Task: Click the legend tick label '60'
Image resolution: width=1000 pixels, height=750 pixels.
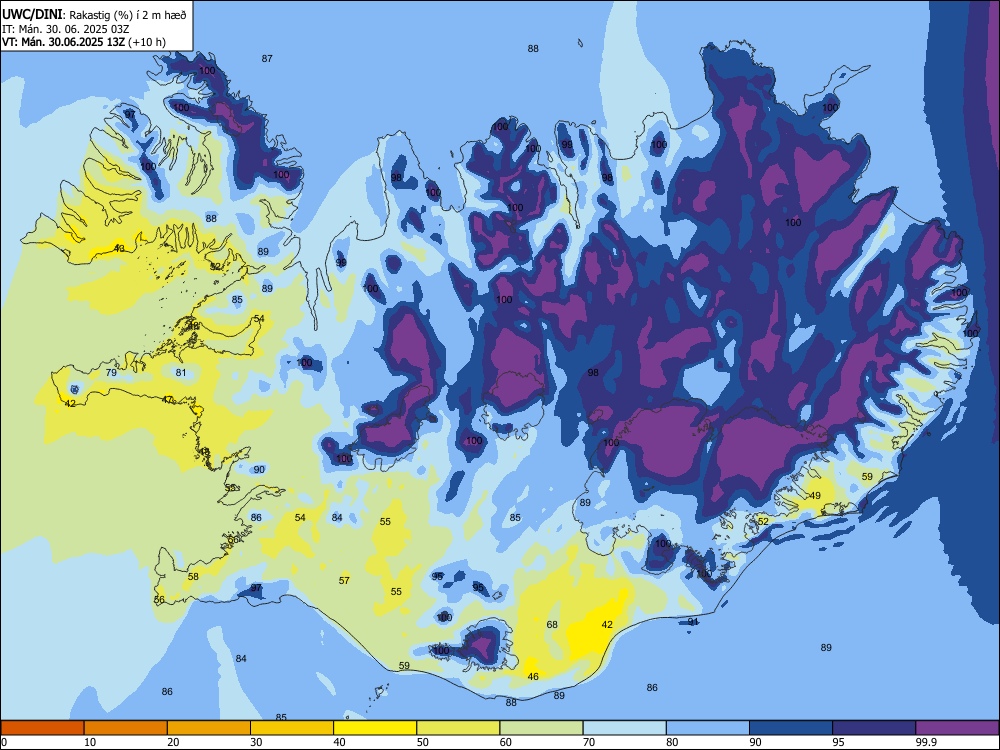Action: [506, 742]
